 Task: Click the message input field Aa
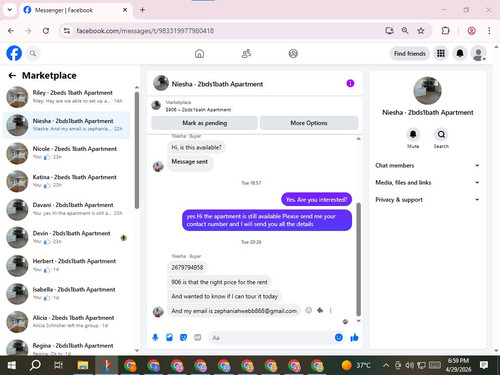click(x=271, y=338)
